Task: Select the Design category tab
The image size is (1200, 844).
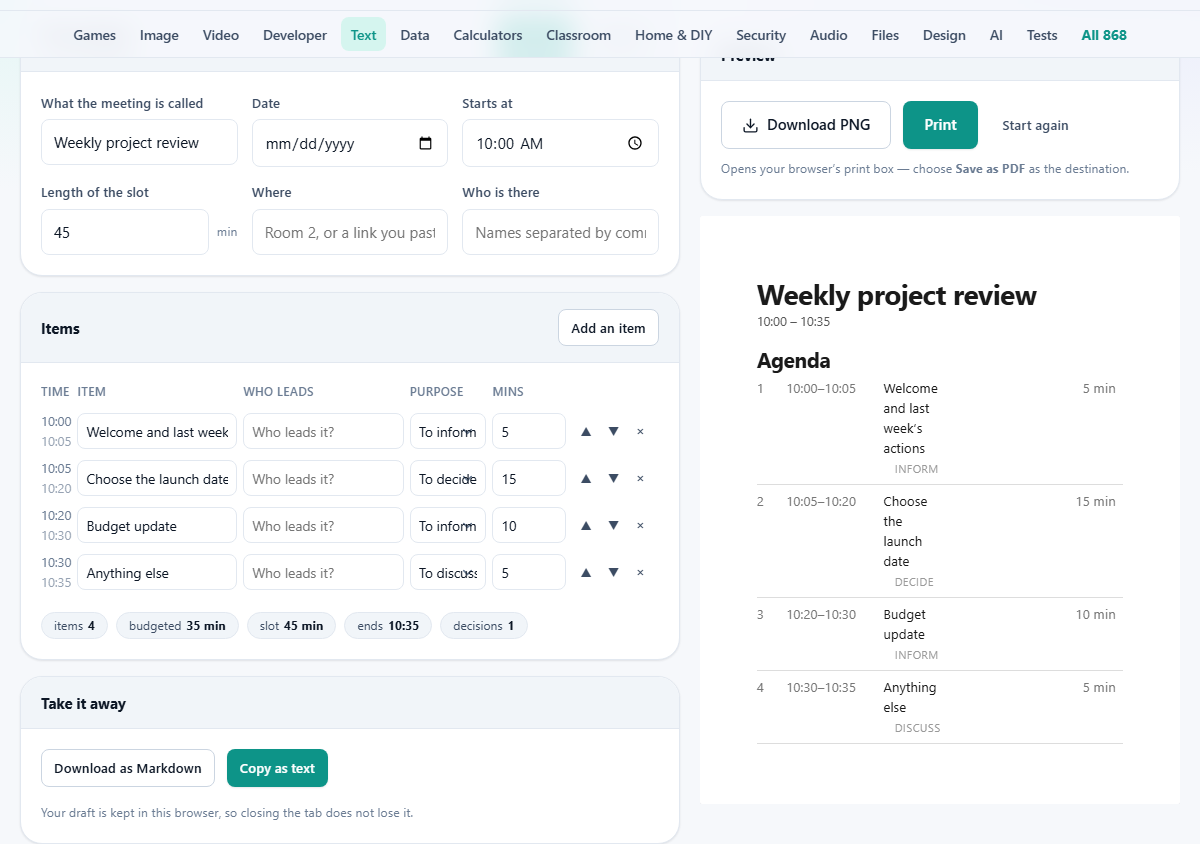Action: (944, 35)
